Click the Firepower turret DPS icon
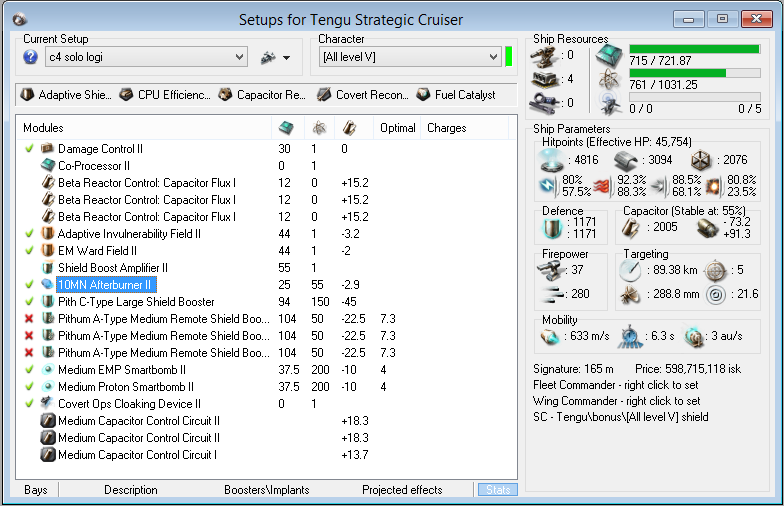 click(550, 270)
